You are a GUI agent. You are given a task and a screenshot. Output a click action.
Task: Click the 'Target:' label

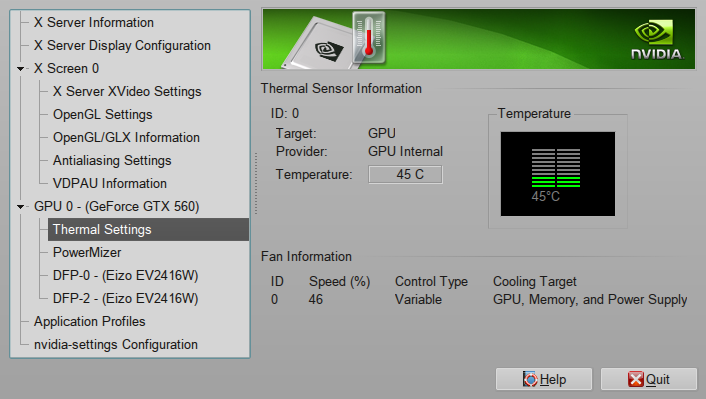coord(296,133)
